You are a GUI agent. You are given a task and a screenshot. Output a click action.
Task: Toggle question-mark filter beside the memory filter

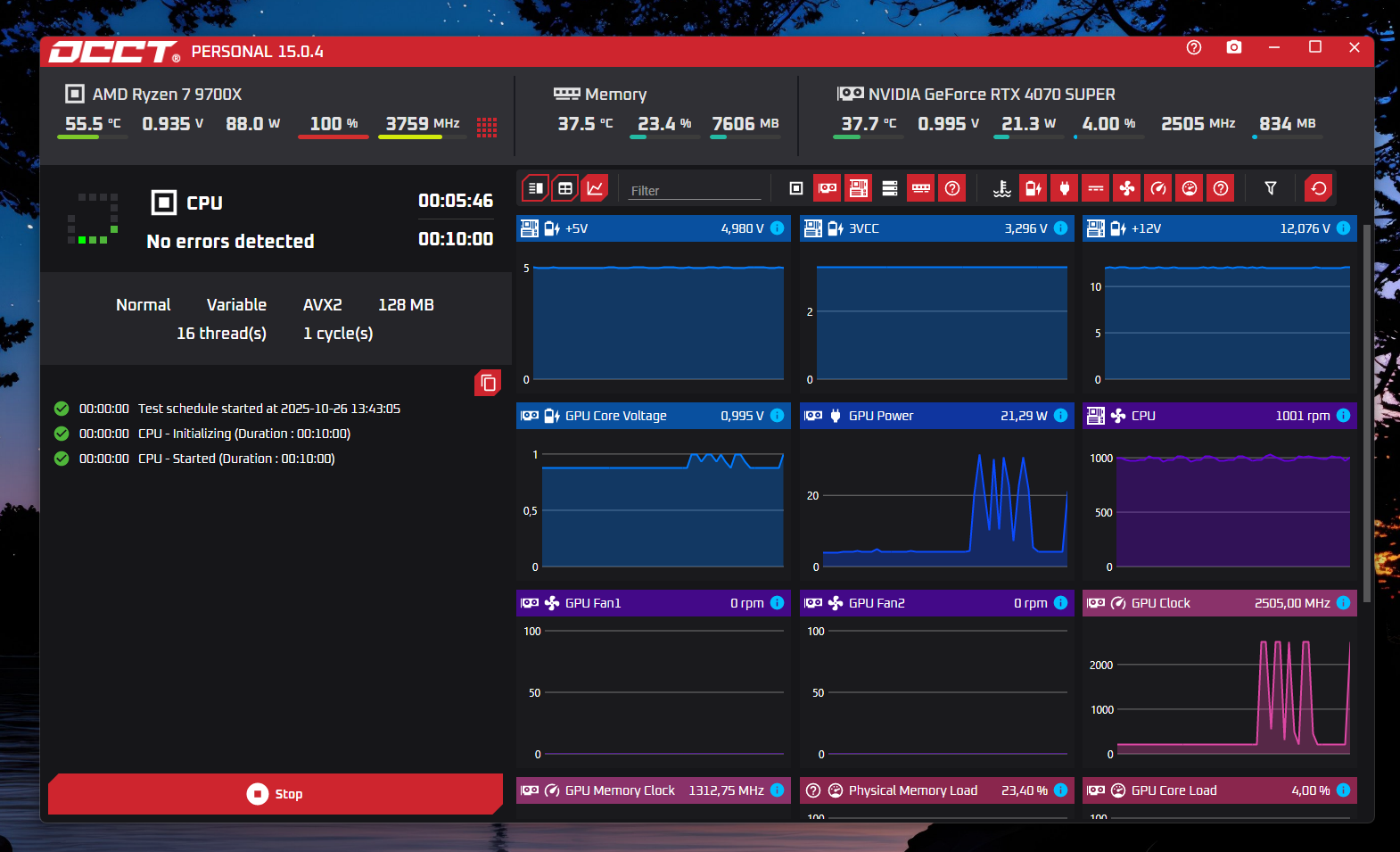click(x=952, y=188)
